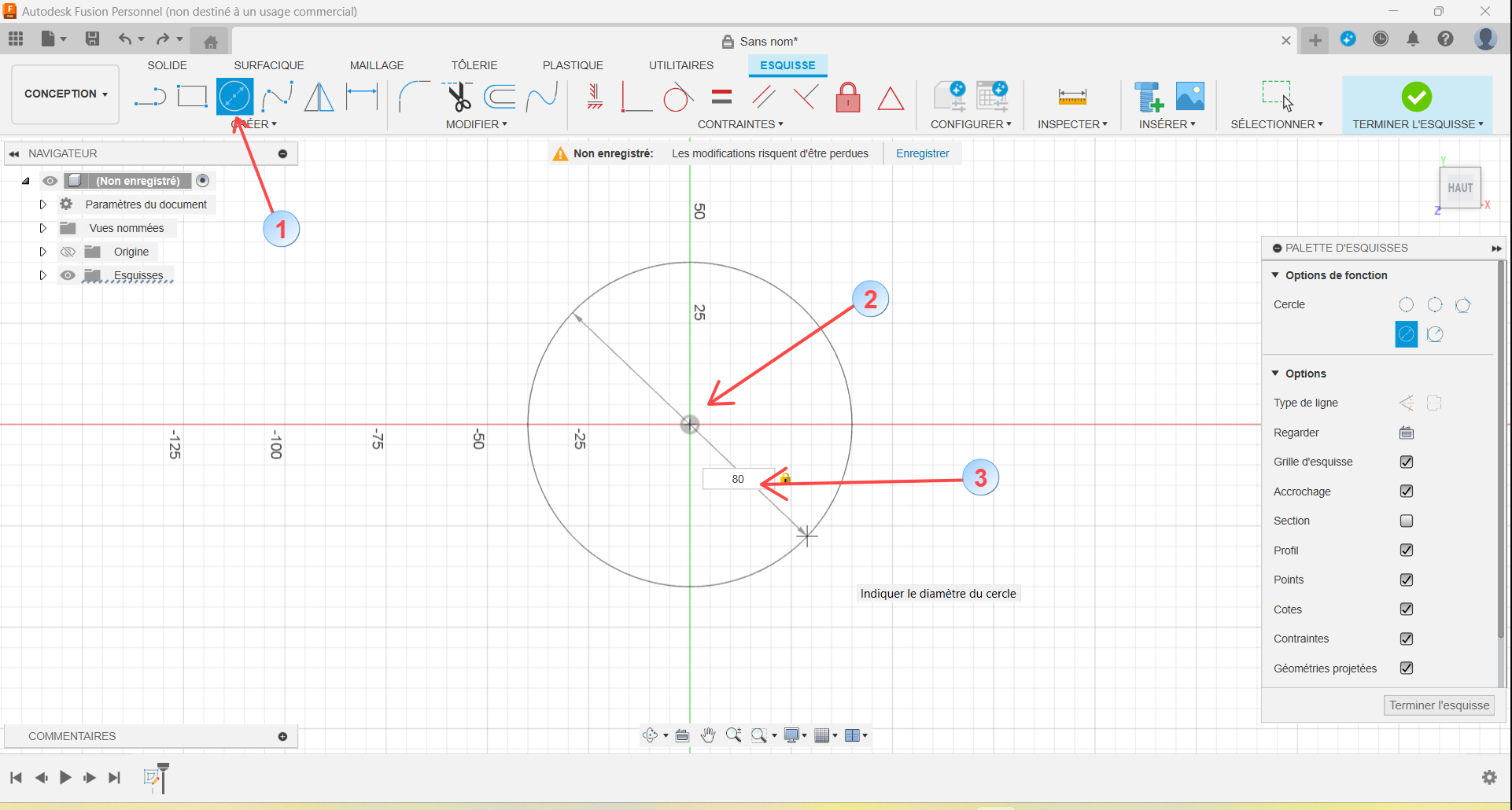Select the Line sketch tool
Image resolution: width=1512 pixels, height=810 pixels.
coord(149,98)
